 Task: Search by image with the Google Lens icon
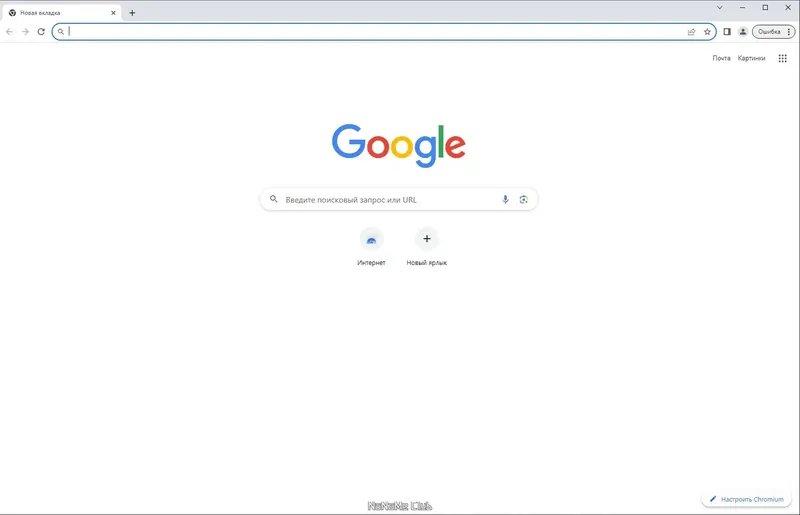pyautogui.click(x=523, y=200)
